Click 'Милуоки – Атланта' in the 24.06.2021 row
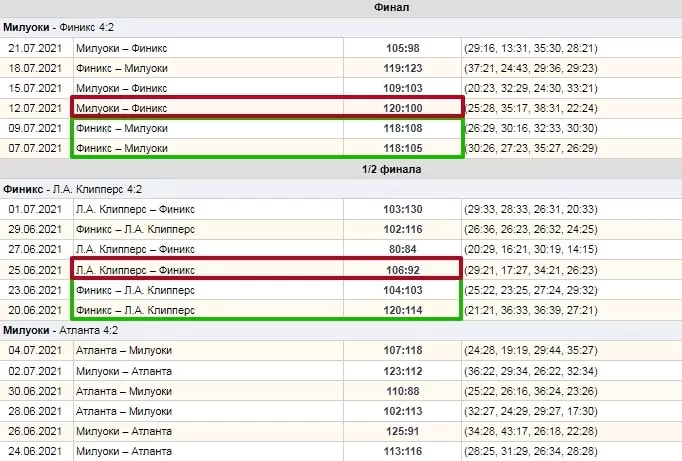Viewport: 682px width, 461px height. [124, 451]
